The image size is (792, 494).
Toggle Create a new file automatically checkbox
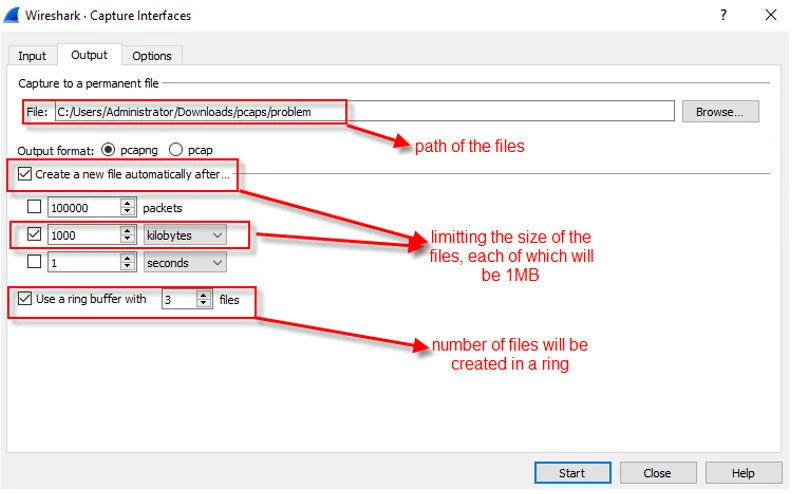point(25,174)
